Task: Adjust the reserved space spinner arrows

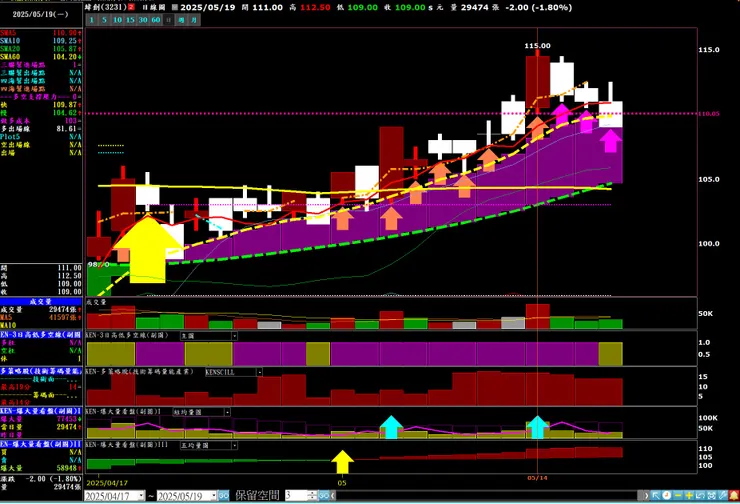Action: coord(312,496)
